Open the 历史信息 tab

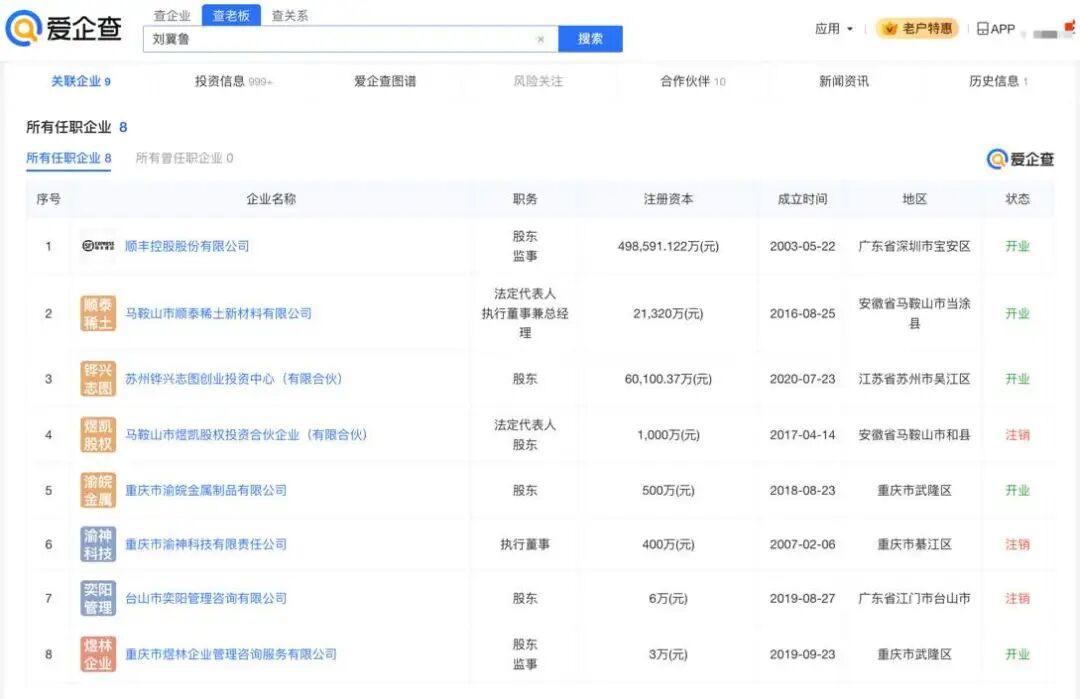click(998, 81)
